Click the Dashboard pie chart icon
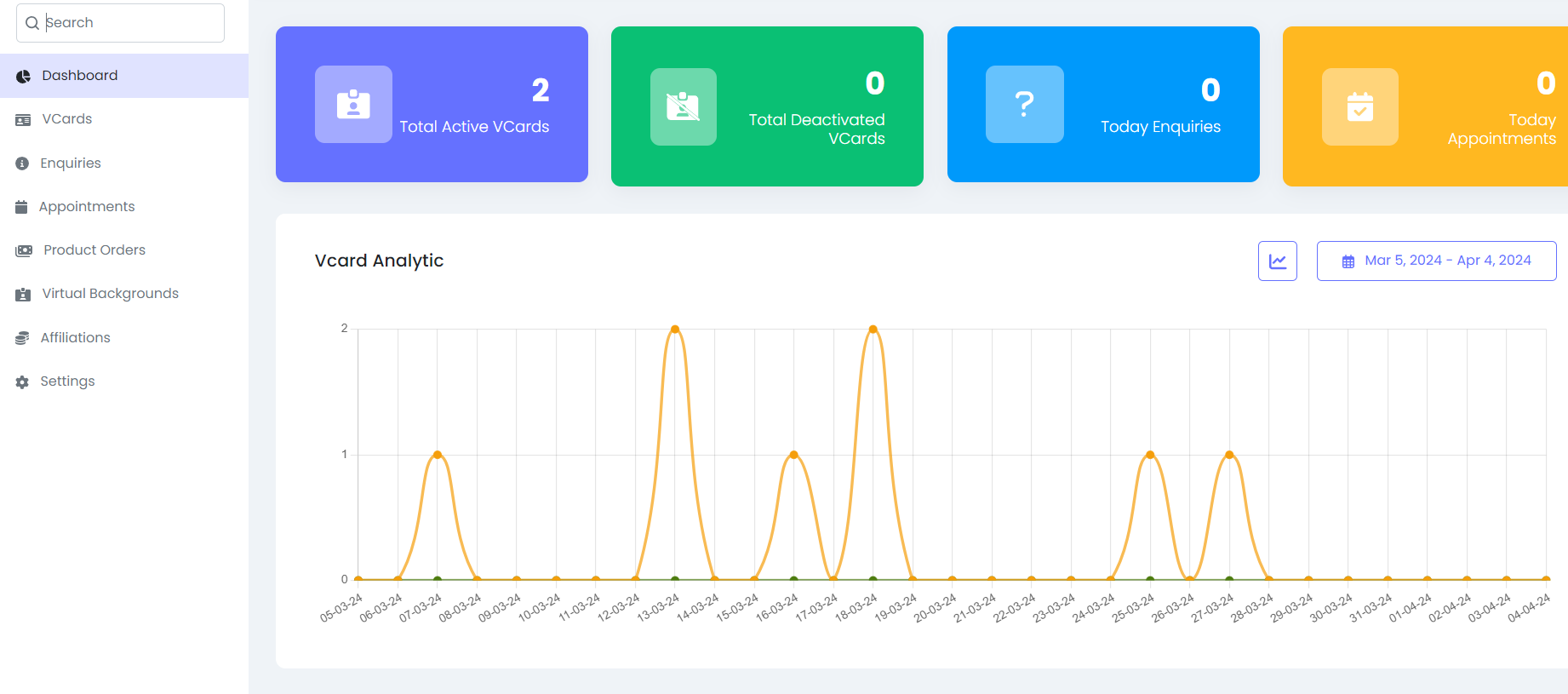The image size is (1568, 694). pyautogui.click(x=23, y=77)
